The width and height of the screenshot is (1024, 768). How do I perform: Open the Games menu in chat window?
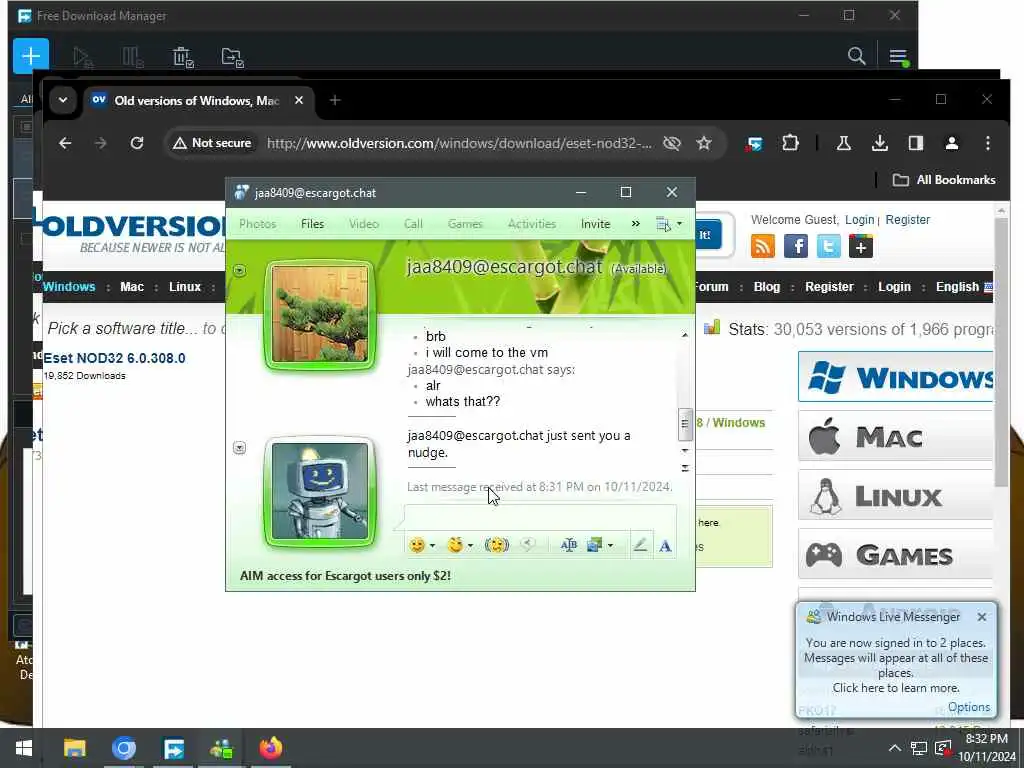(465, 224)
